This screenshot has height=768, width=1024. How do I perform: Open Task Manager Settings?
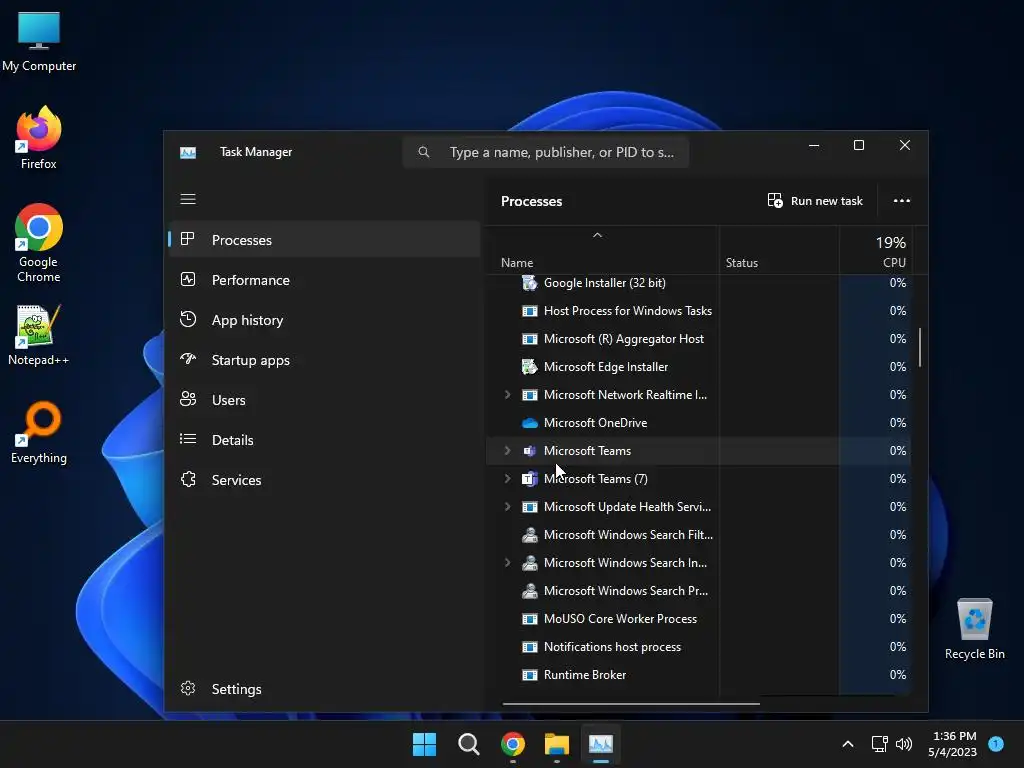(324, 688)
